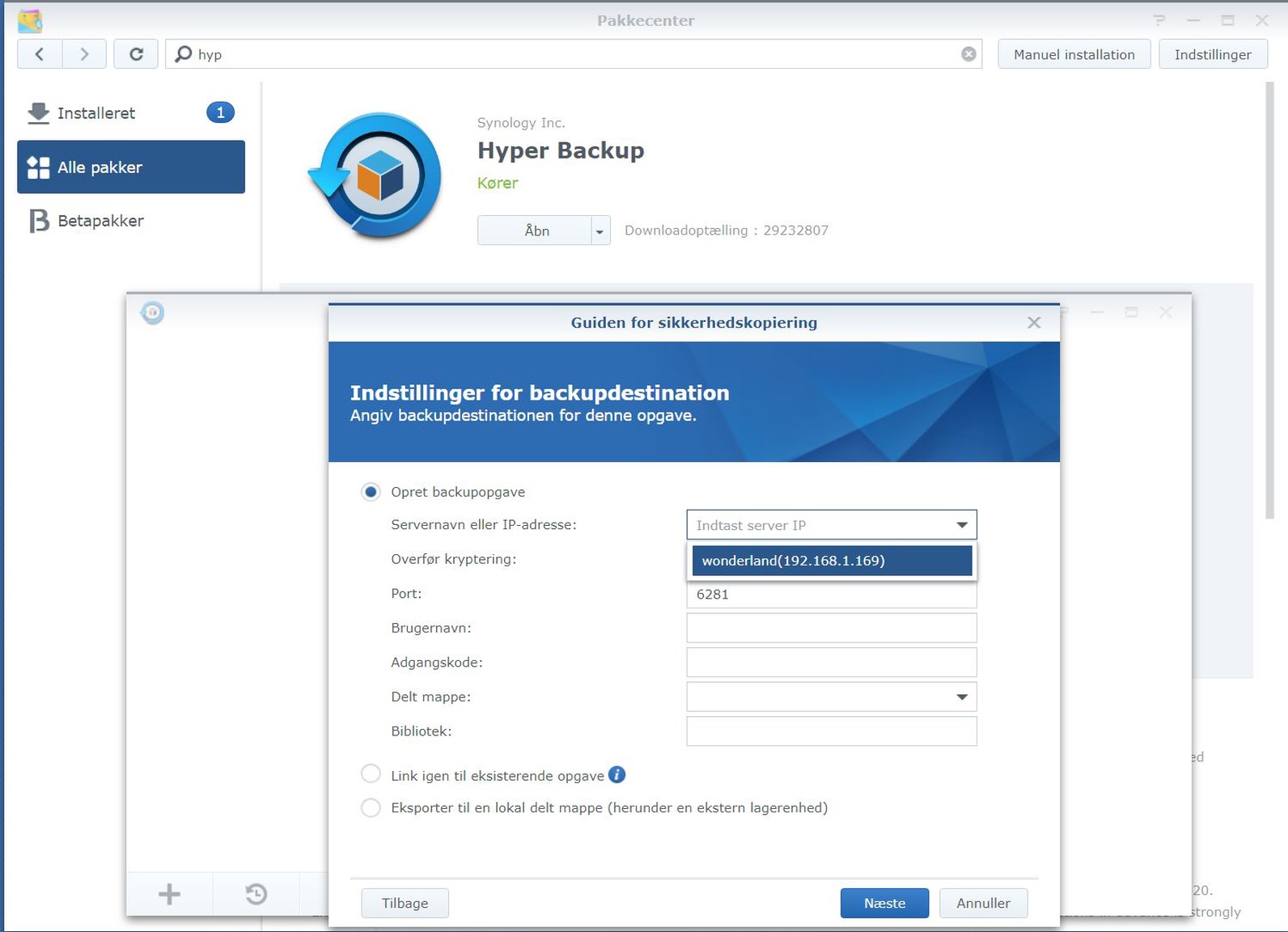Open restore via the clock history icon
1288x932 pixels.
pyautogui.click(x=256, y=894)
